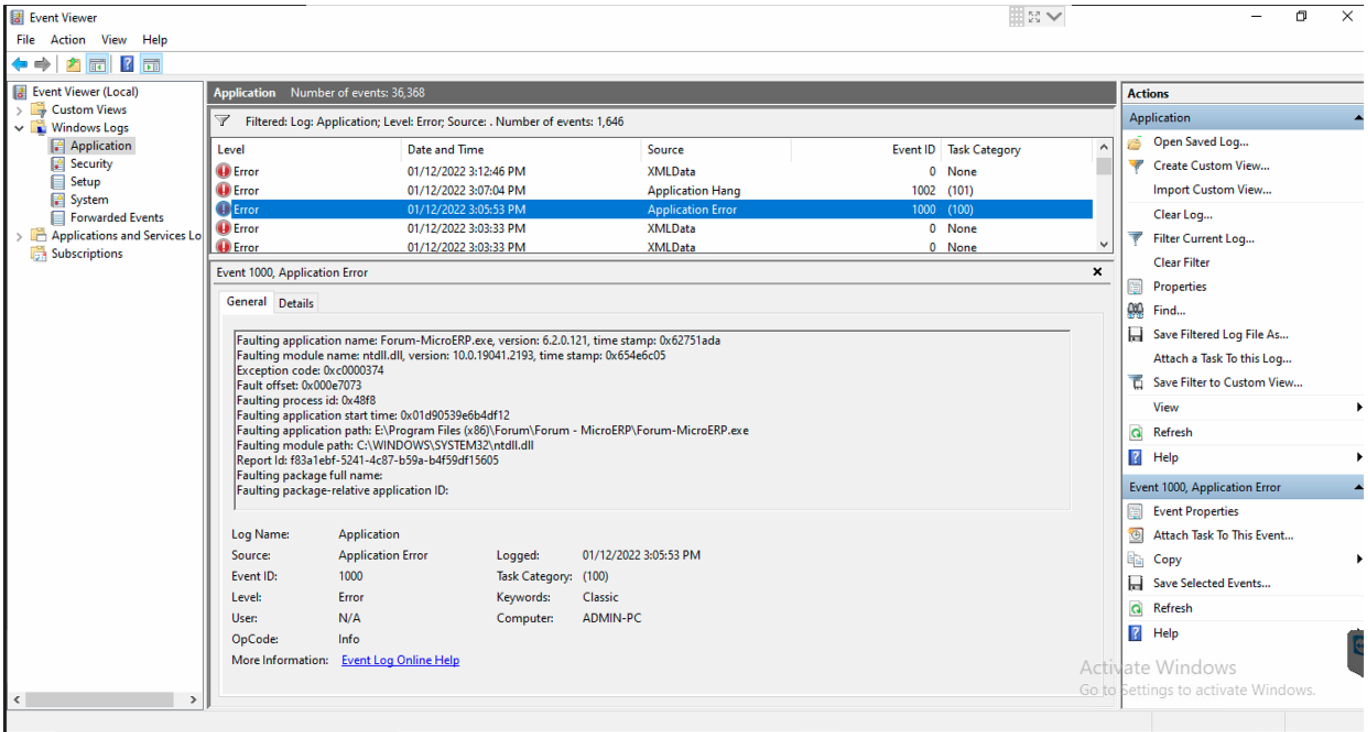Click the Back arrow toolbar icon

click(20, 64)
